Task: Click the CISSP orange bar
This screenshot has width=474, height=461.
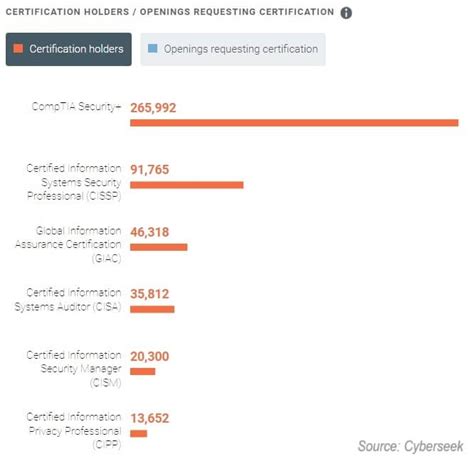Action: pos(187,185)
